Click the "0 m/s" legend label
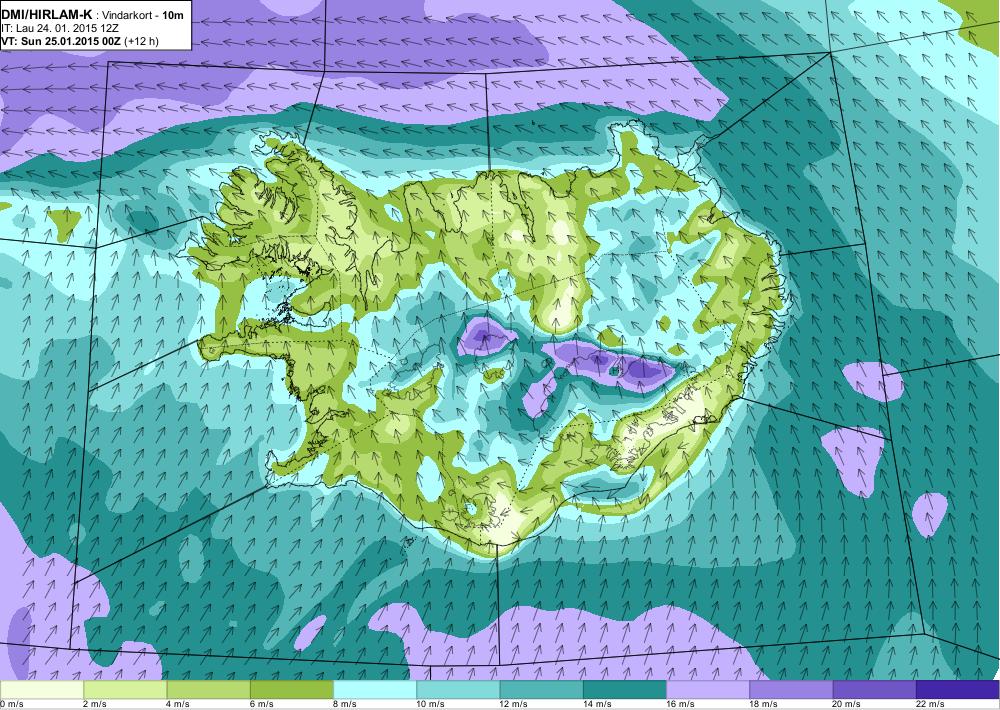 click(x=11, y=704)
